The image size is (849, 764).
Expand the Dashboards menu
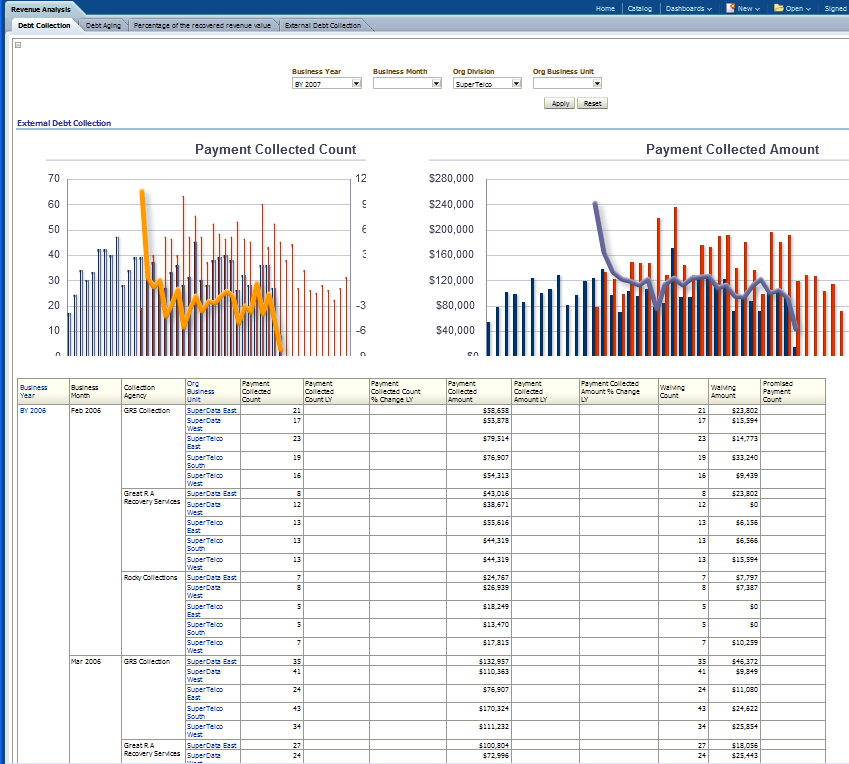(x=688, y=9)
